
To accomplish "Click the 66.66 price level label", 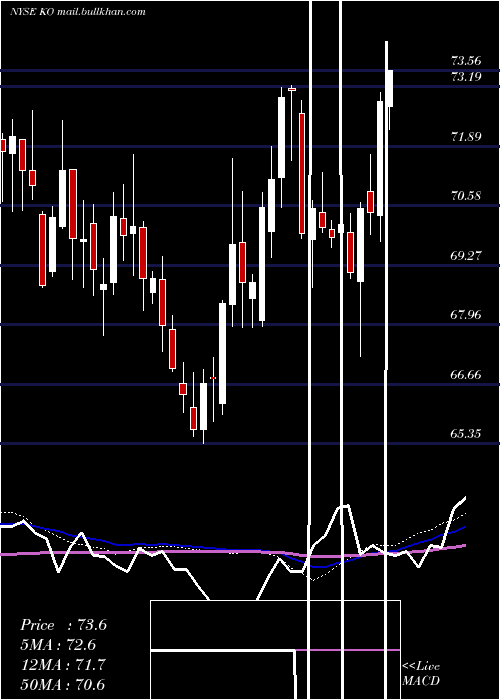I will click(x=466, y=374).
